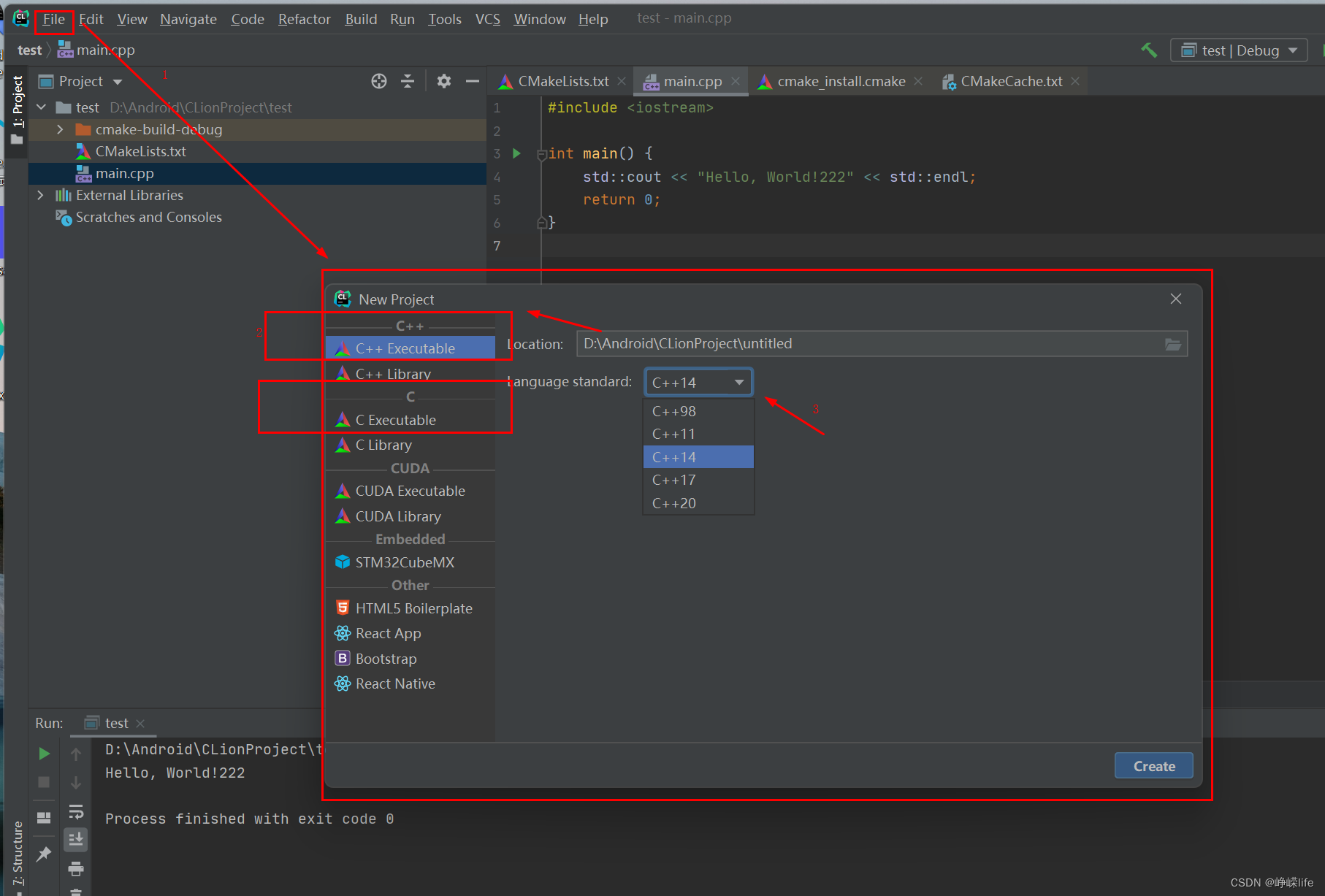Click the 7: Structure side tool tab
This screenshot has width=1325, height=896.
[x=18, y=854]
